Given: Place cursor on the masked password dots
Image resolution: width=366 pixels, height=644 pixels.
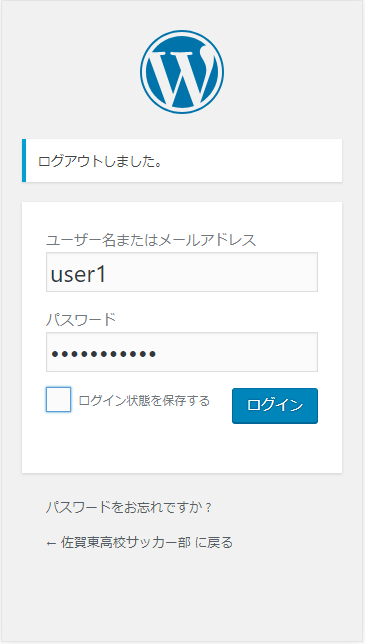Looking at the screenshot, I should point(104,354).
